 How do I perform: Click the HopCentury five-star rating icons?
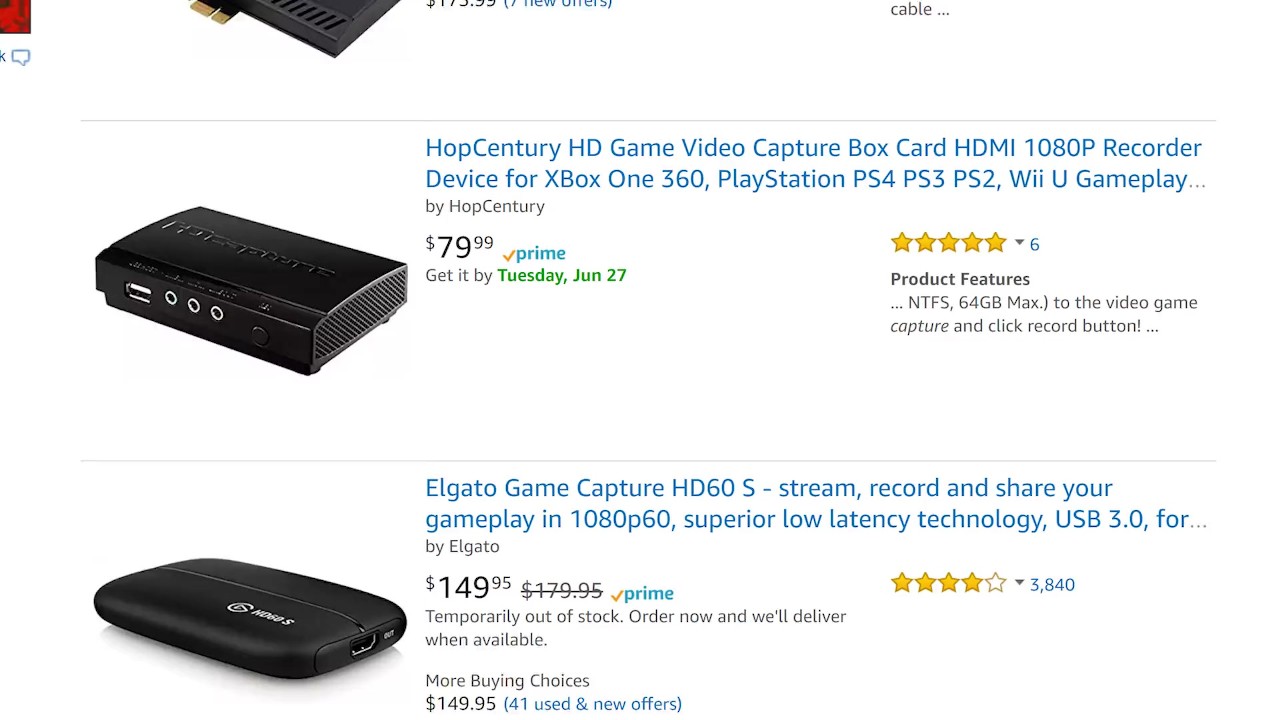[x=948, y=243]
